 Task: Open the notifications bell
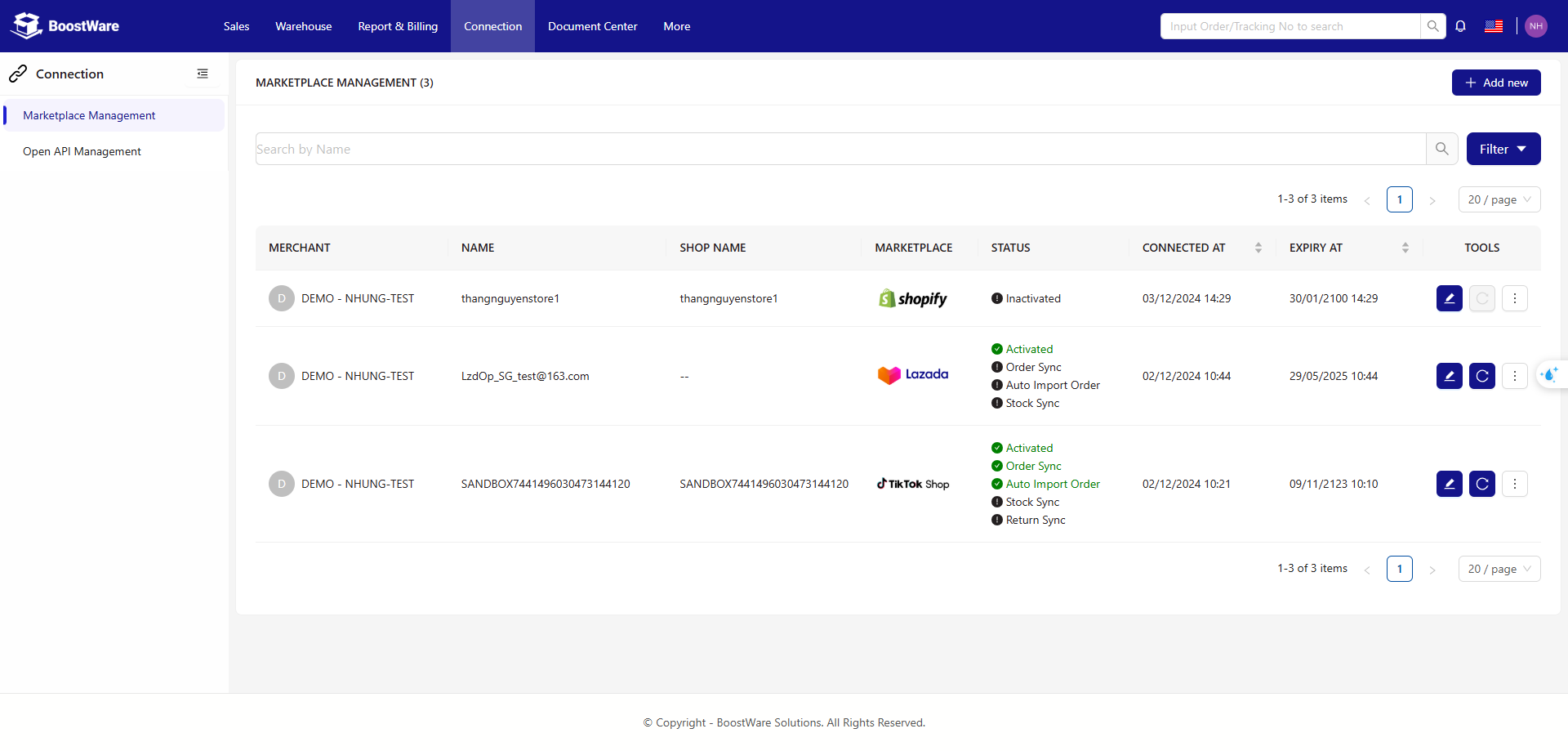(1461, 26)
